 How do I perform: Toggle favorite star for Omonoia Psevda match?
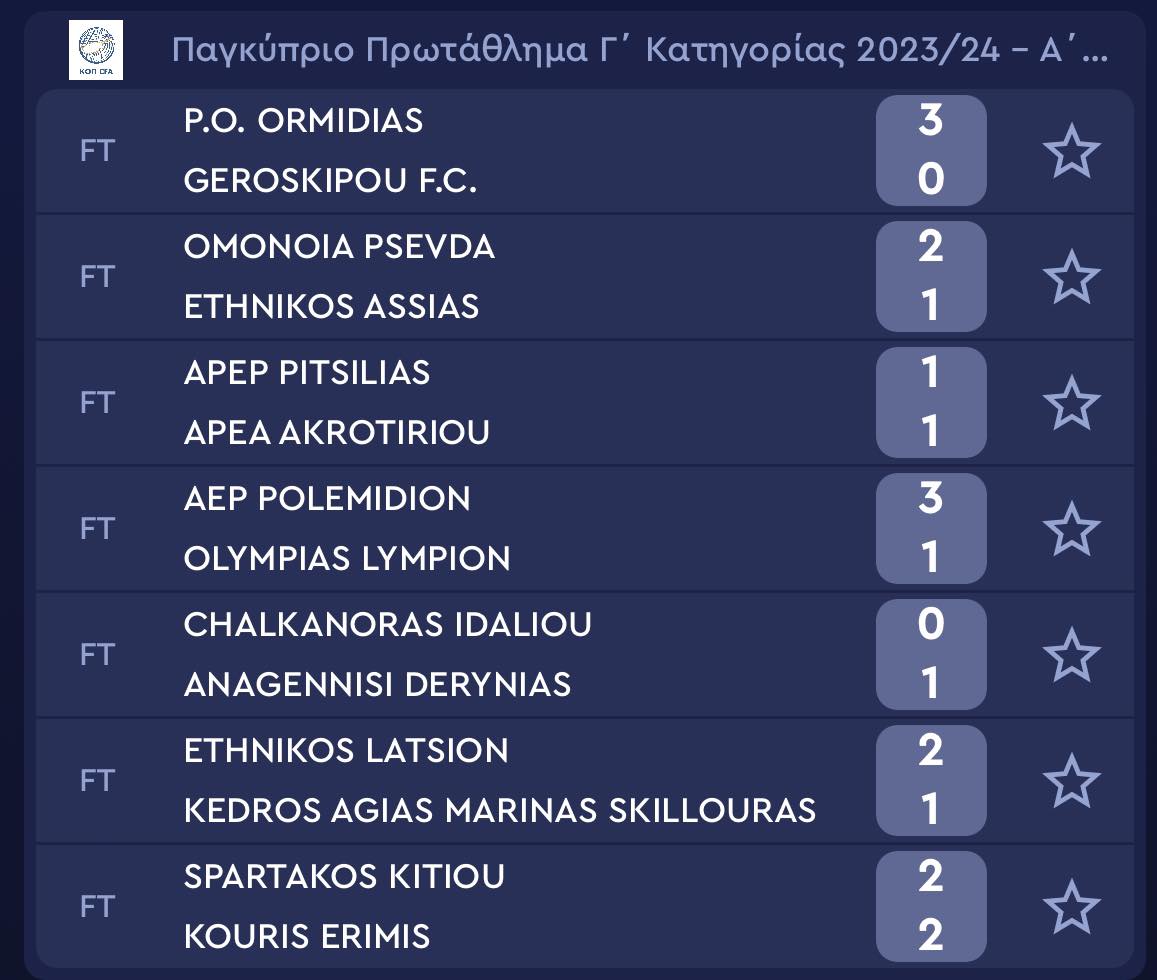tap(1071, 277)
